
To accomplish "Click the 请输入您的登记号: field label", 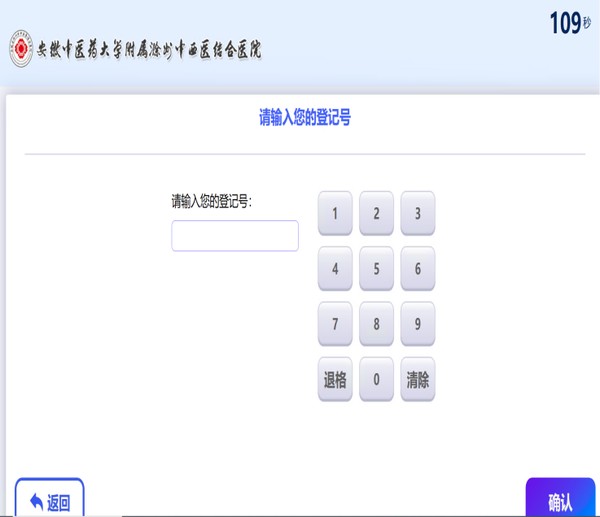I will coord(212,201).
